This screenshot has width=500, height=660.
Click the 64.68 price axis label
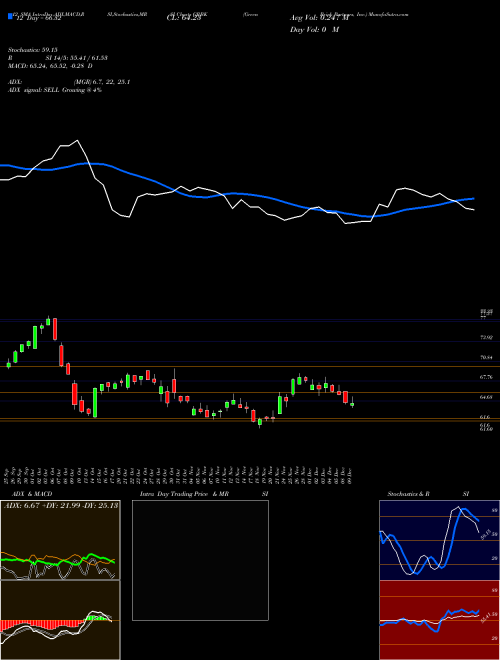click(486, 397)
